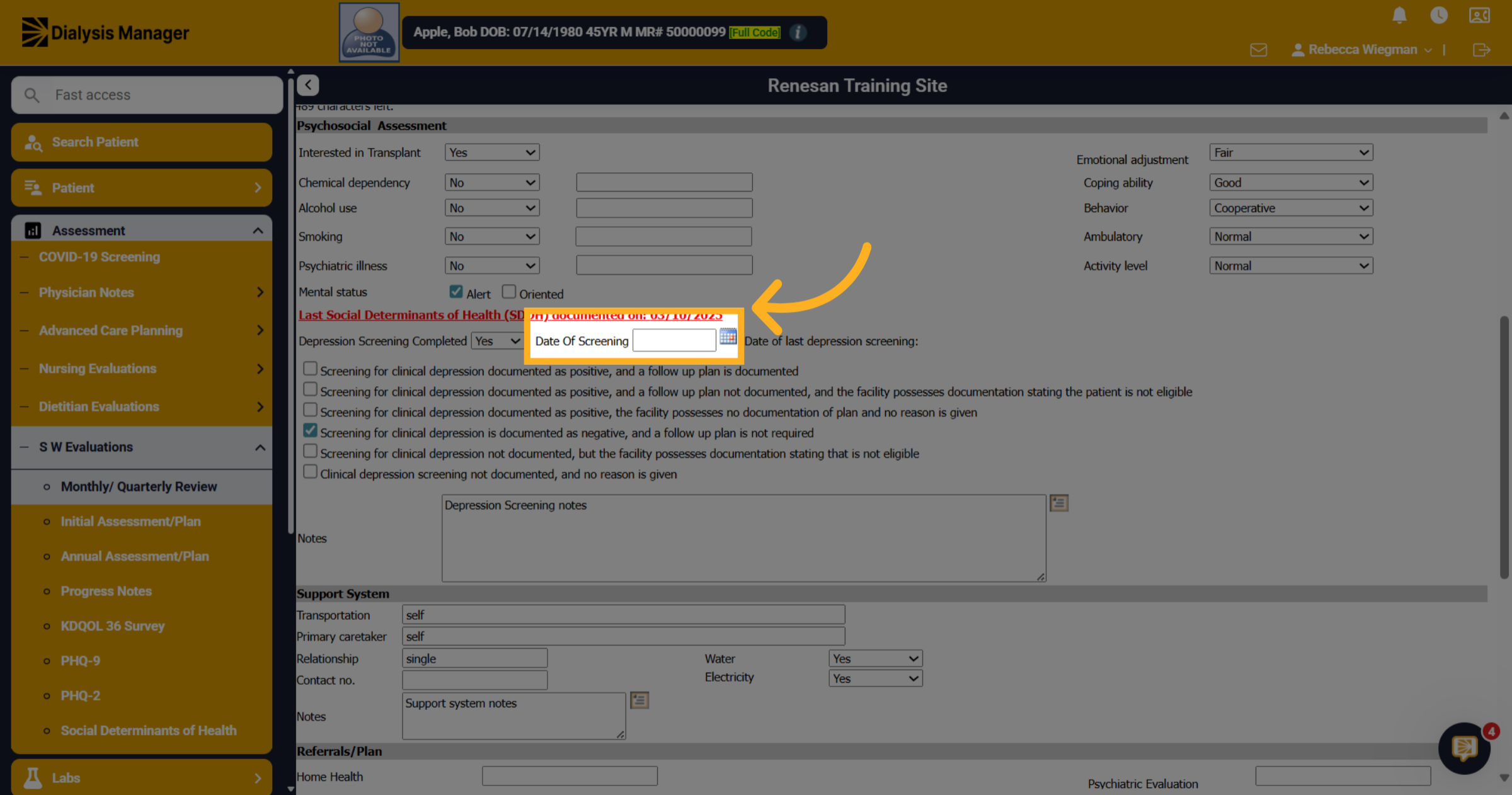Open Rebecca Wiegman user menu
This screenshot has width=1512, height=795.
[1361, 50]
